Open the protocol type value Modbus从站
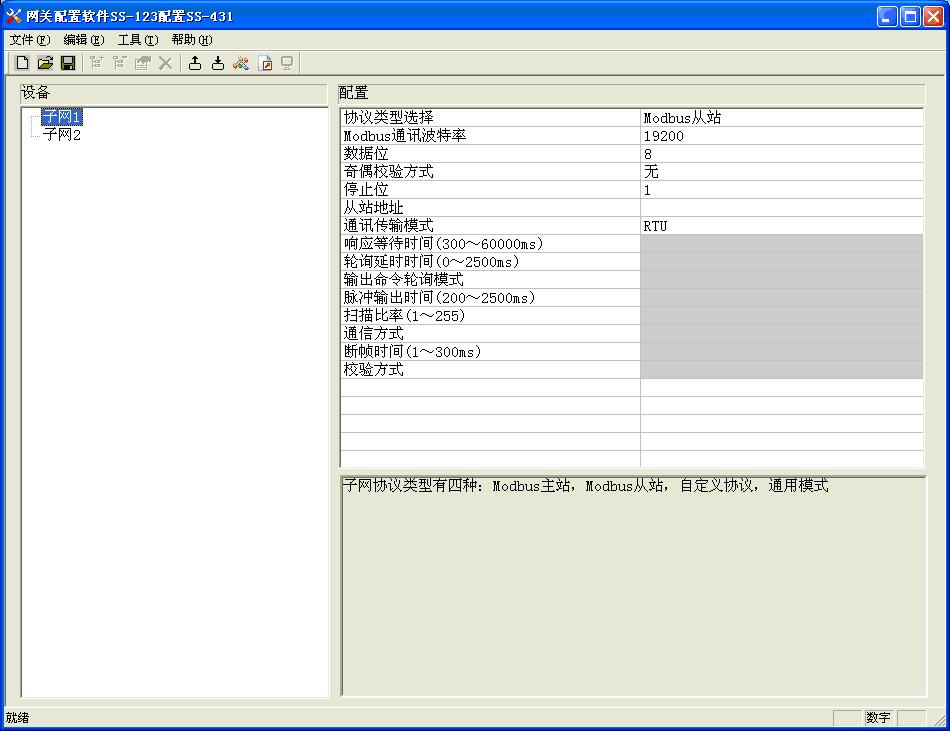Image resolution: width=950 pixels, height=731 pixels. (780, 118)
